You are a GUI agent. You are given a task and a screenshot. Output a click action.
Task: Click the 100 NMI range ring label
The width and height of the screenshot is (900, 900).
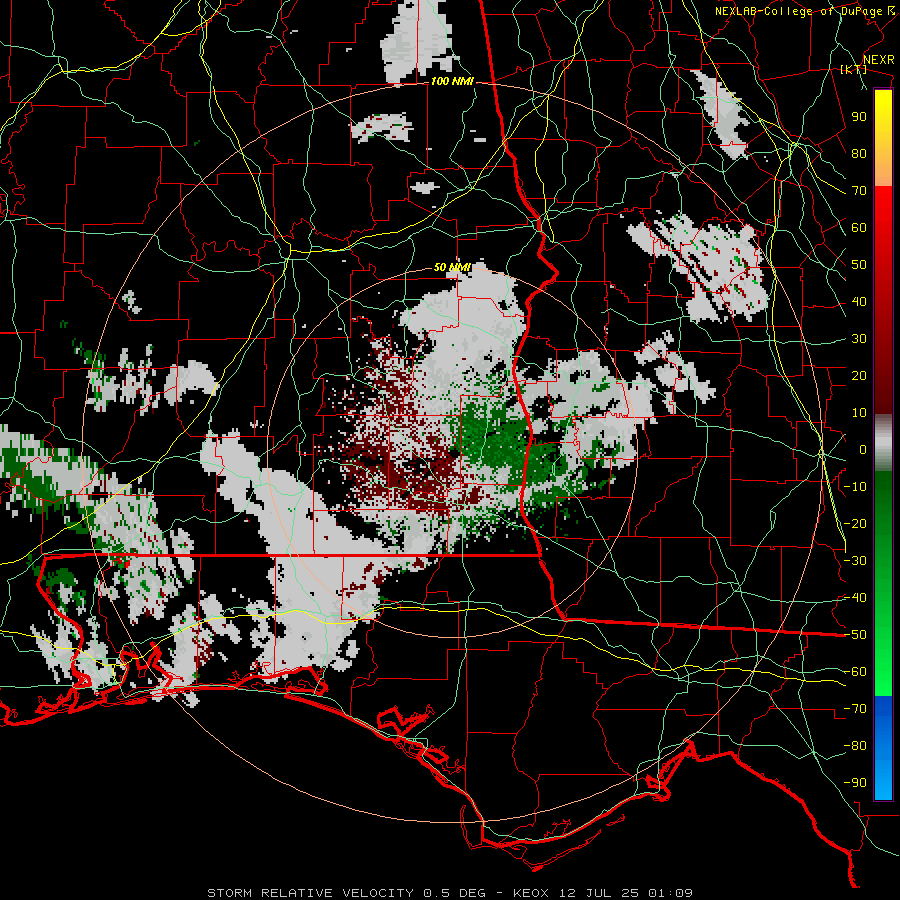coord(452,82)
